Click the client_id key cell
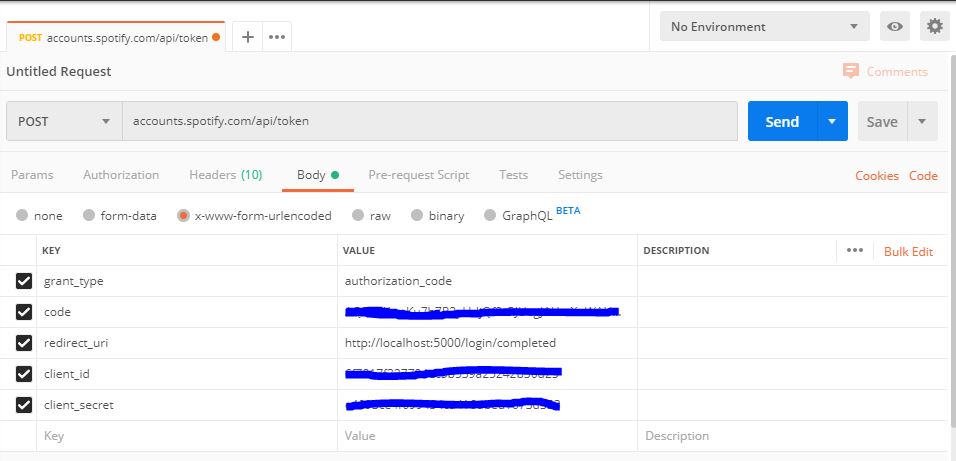This screenshot has height=461, width=956. (x=187, y=374)
